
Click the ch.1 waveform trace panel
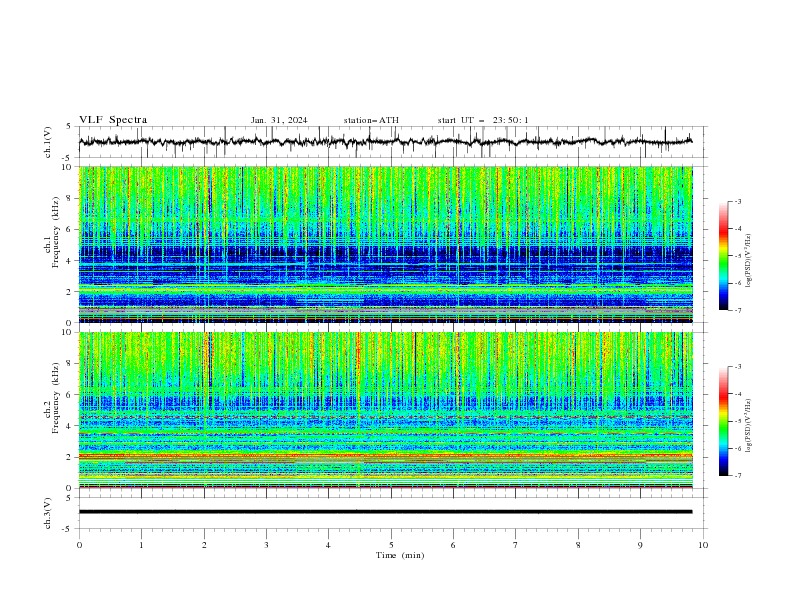point(390,142)
